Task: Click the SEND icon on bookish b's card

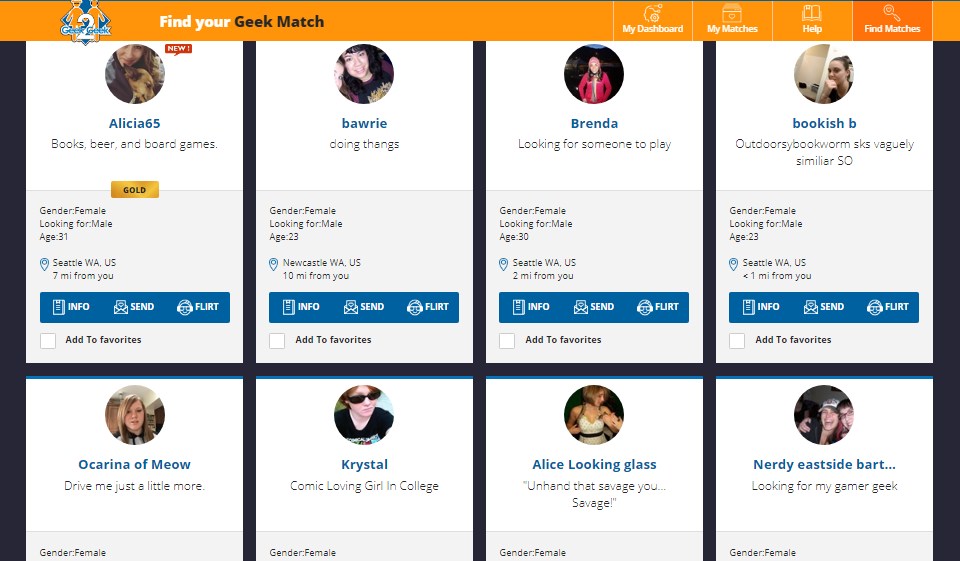Action: click(811, 307)
